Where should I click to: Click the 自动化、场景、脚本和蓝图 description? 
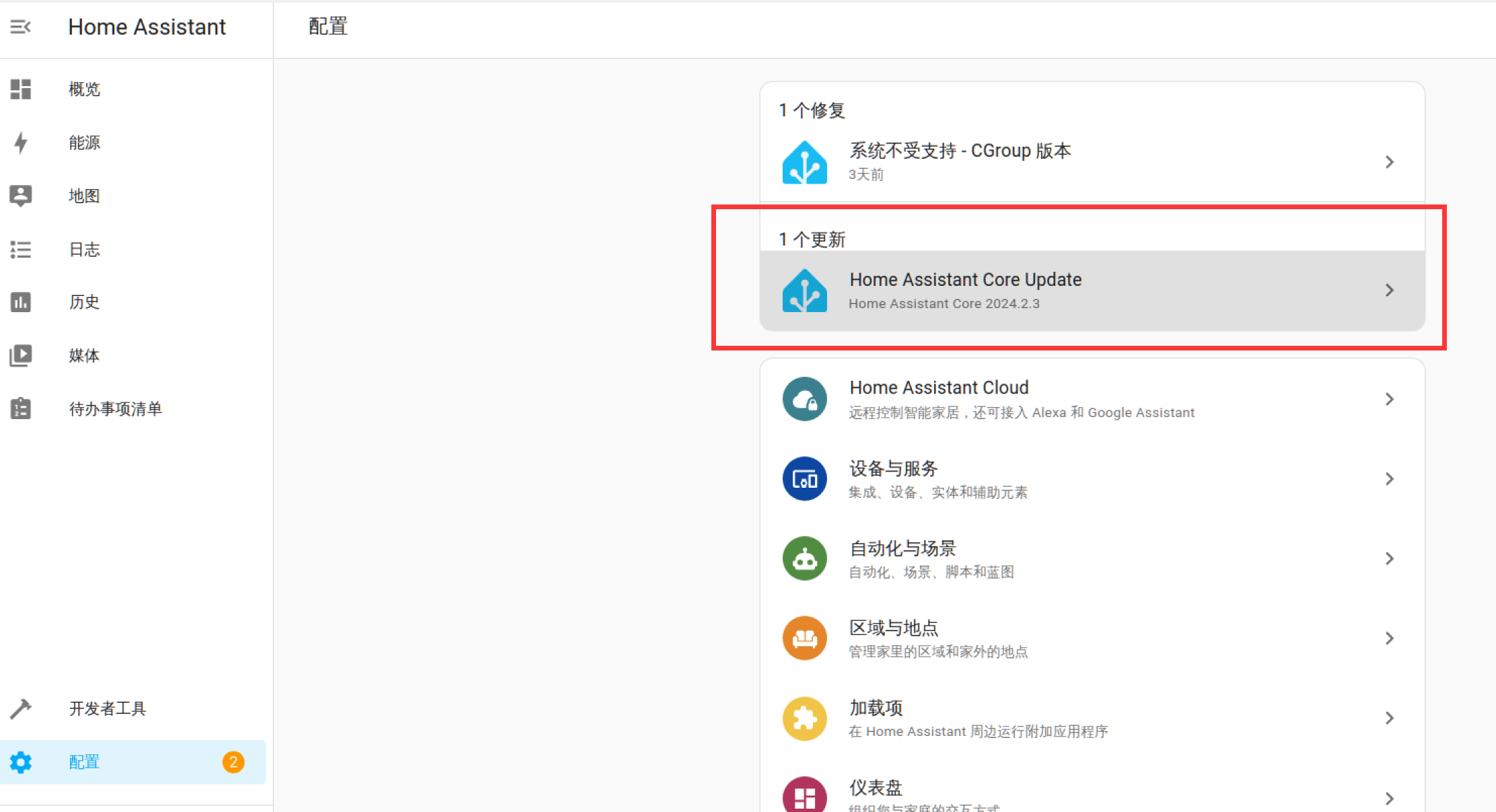931,572
